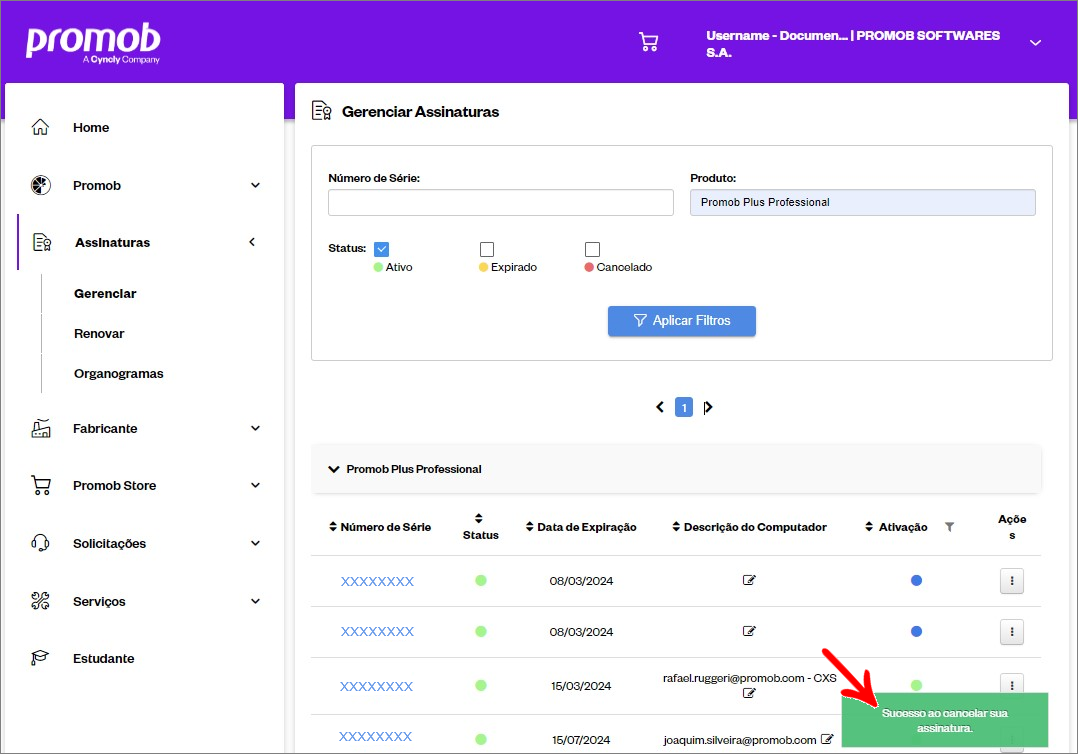Viewport: 1078px width, 754px height.
Task: Open serial number link in 15/07/2024 row
Action: tap(375, 737)
